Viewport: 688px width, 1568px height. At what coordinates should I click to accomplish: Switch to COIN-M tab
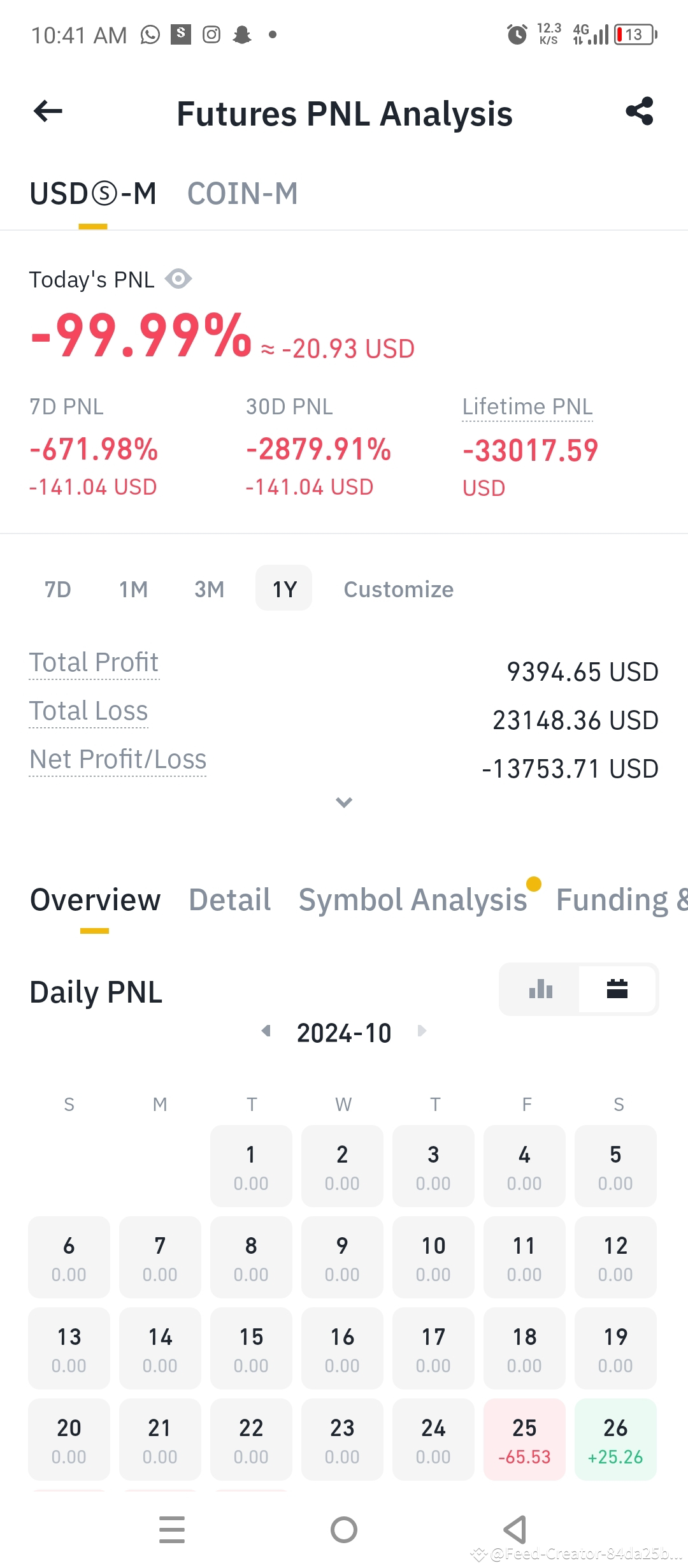click(x=243, y=194)
